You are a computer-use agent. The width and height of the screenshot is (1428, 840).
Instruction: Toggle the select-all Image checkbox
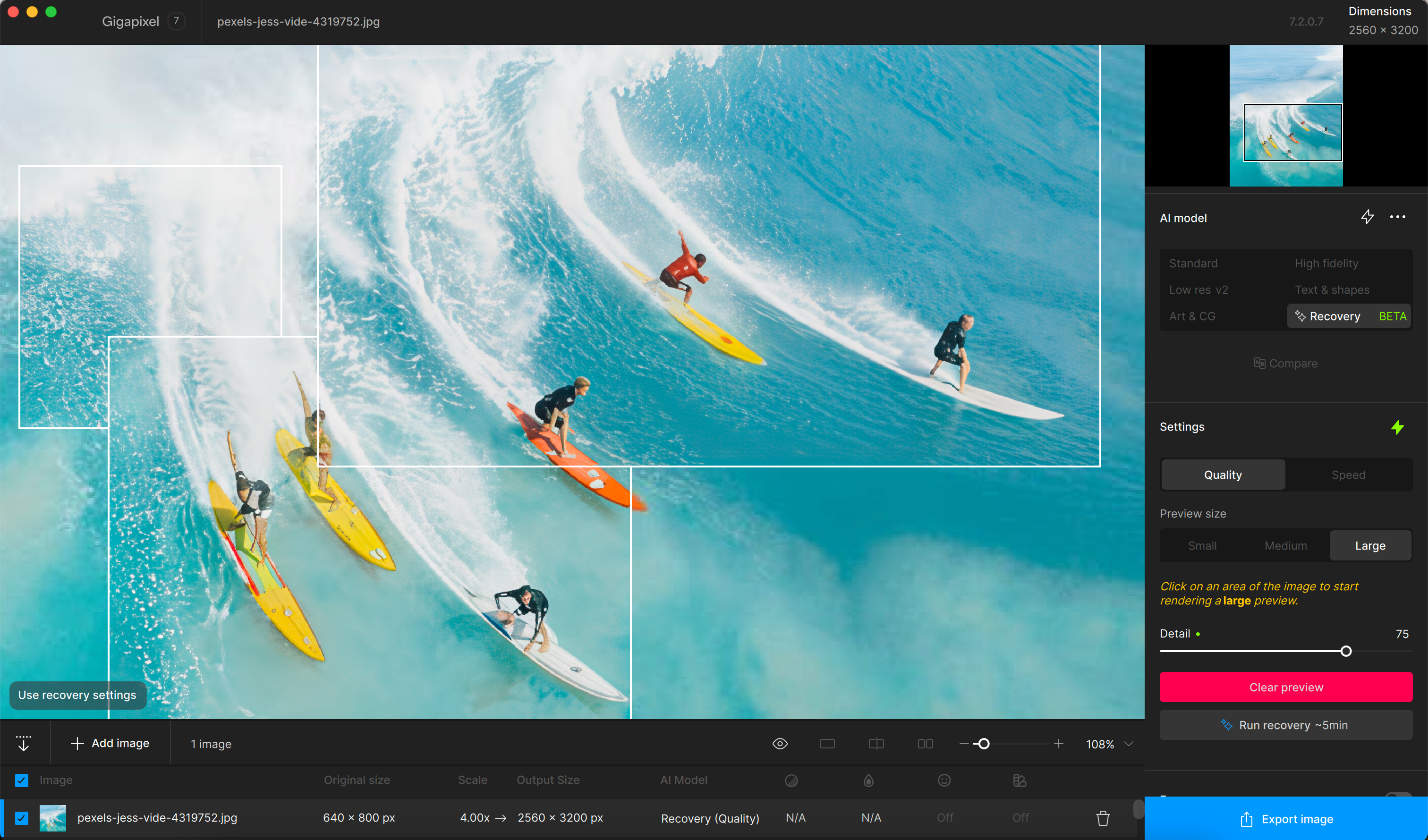click(22, 781)
